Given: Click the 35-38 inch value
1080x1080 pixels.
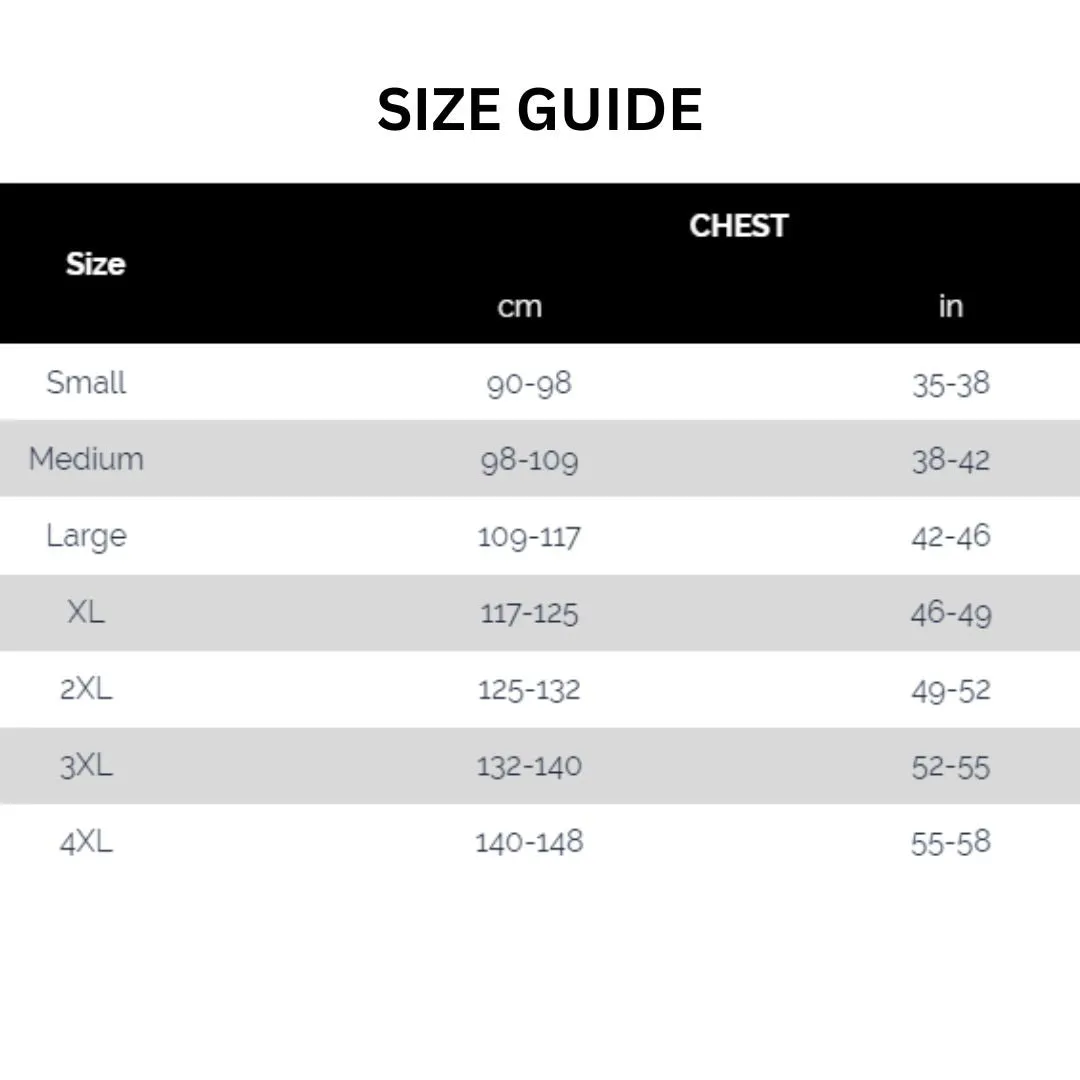Looking at the screenshot, I should [x=951, y=384].
